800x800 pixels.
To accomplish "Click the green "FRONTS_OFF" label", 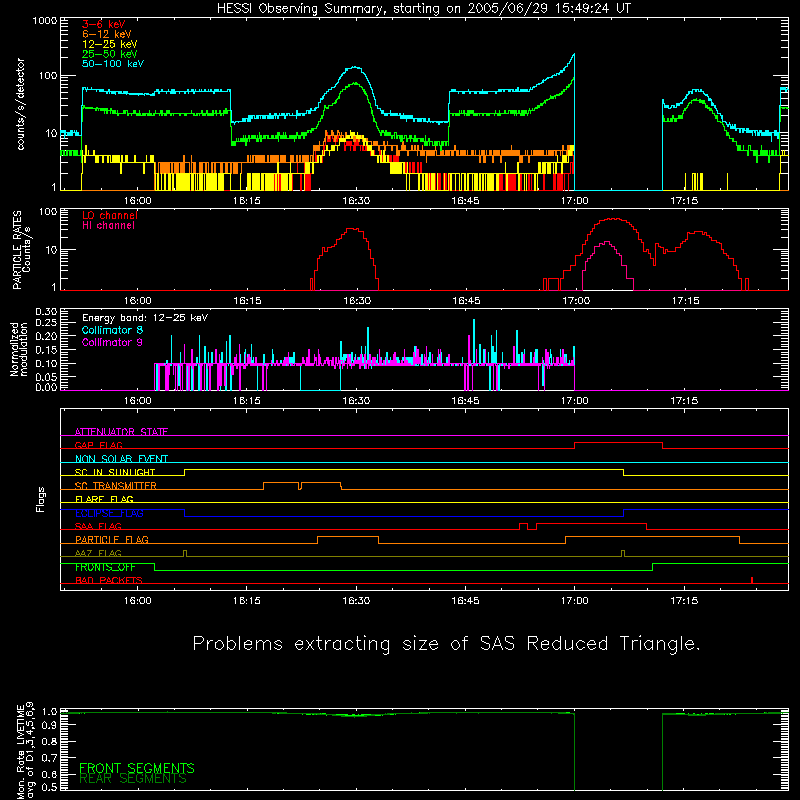I will tap(105, 567).
